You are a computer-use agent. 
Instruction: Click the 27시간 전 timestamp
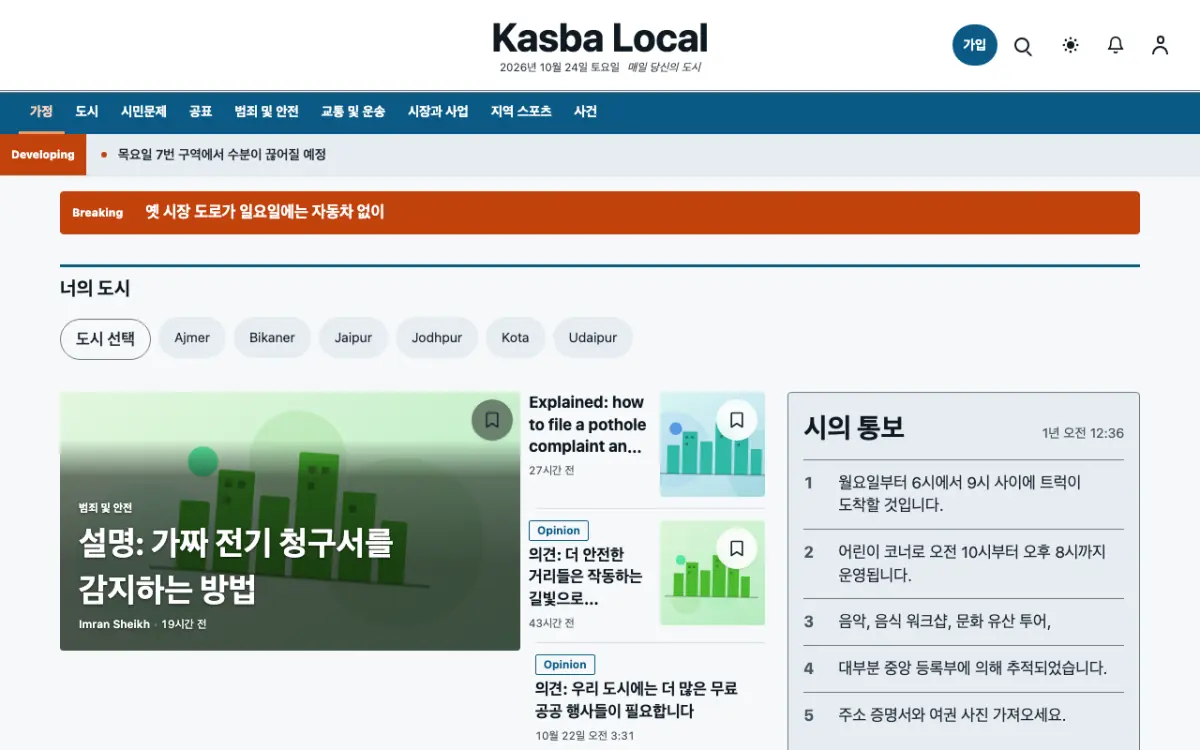tap(552, 470)
